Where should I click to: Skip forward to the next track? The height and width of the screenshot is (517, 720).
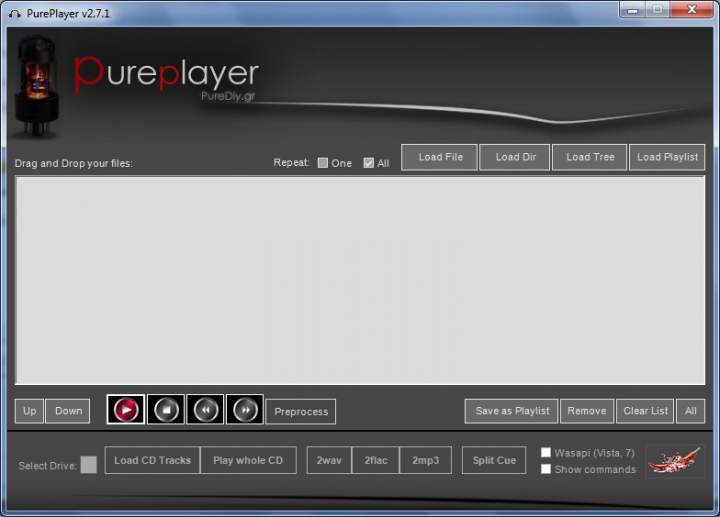pos(245,409)
